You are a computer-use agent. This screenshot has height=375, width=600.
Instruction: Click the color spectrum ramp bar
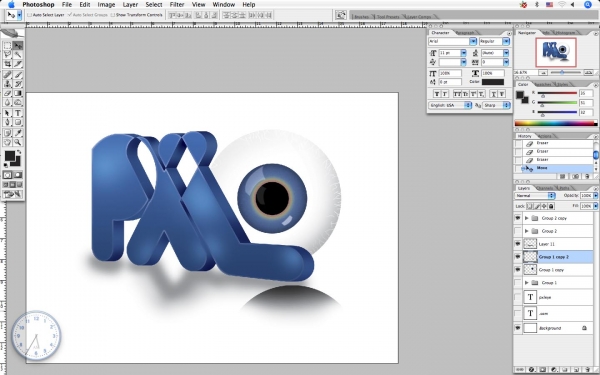tap(556, 123)
